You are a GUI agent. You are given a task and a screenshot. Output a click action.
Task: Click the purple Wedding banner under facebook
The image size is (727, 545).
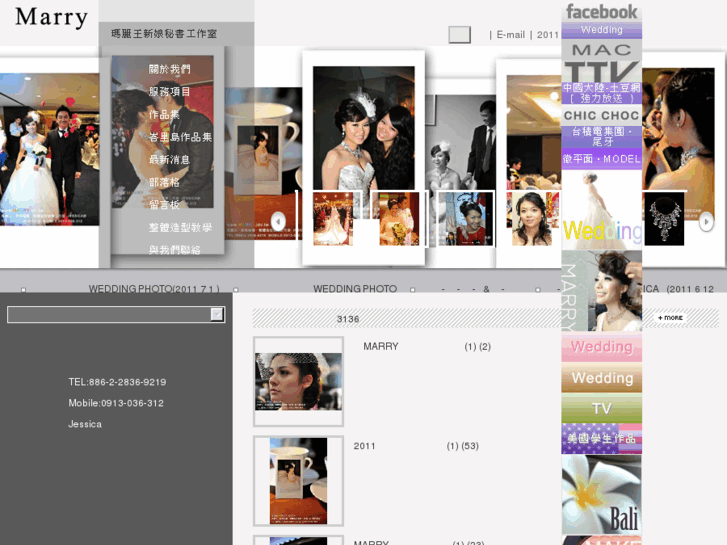tap(602, 30)
